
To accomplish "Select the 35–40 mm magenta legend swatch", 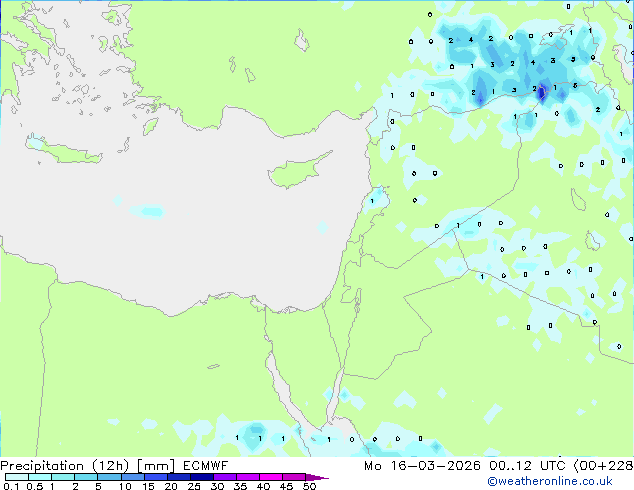I will pyautogui.click(x=247, y=477).
